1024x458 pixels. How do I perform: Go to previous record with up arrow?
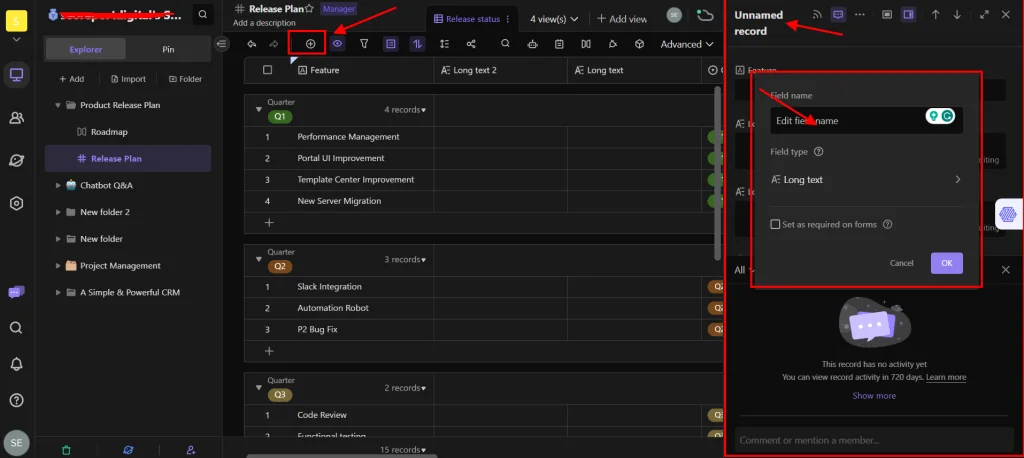[x=935, y=15]
